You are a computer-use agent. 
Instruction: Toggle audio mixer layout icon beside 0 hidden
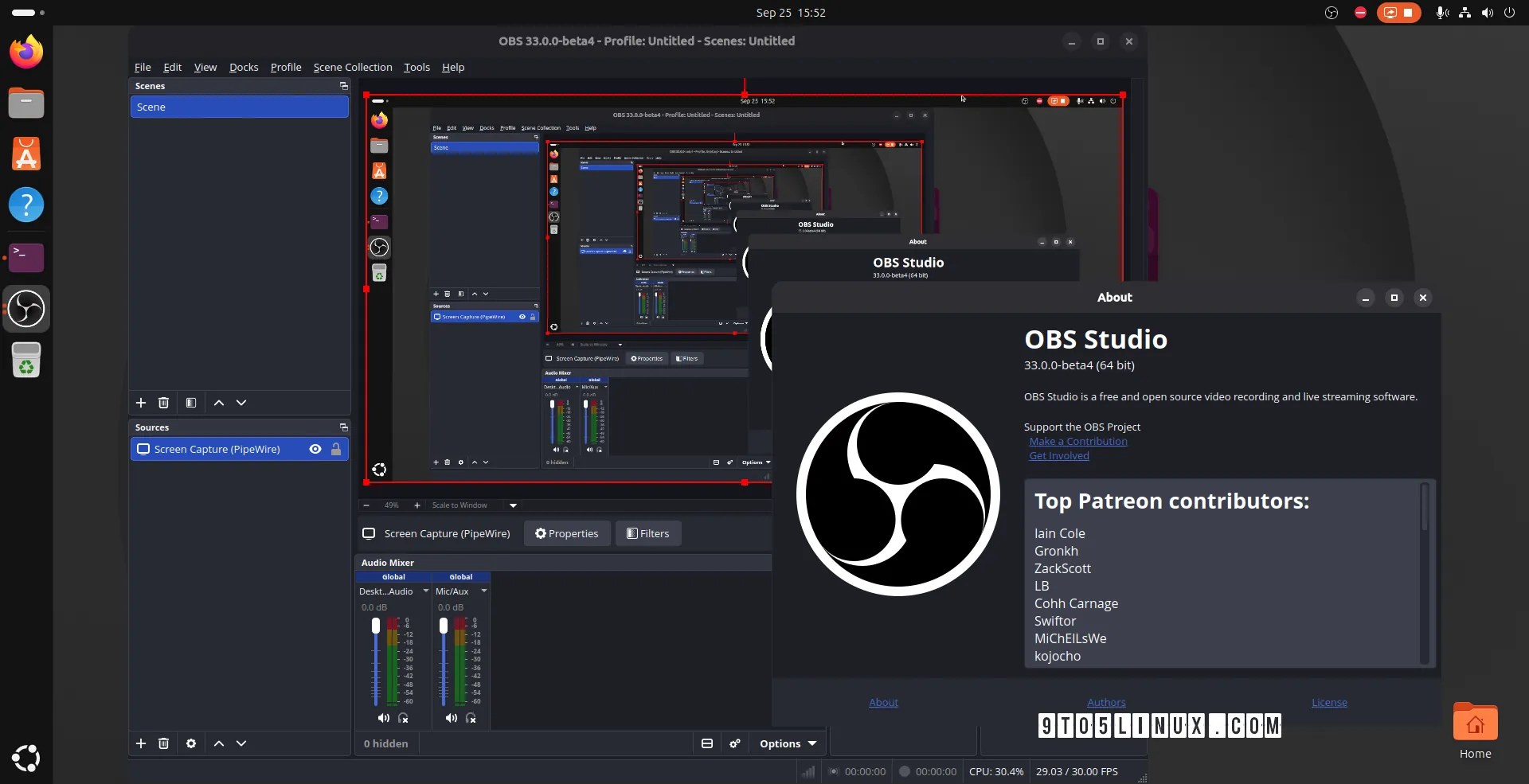pyautogui.click(x=706, y=743)
